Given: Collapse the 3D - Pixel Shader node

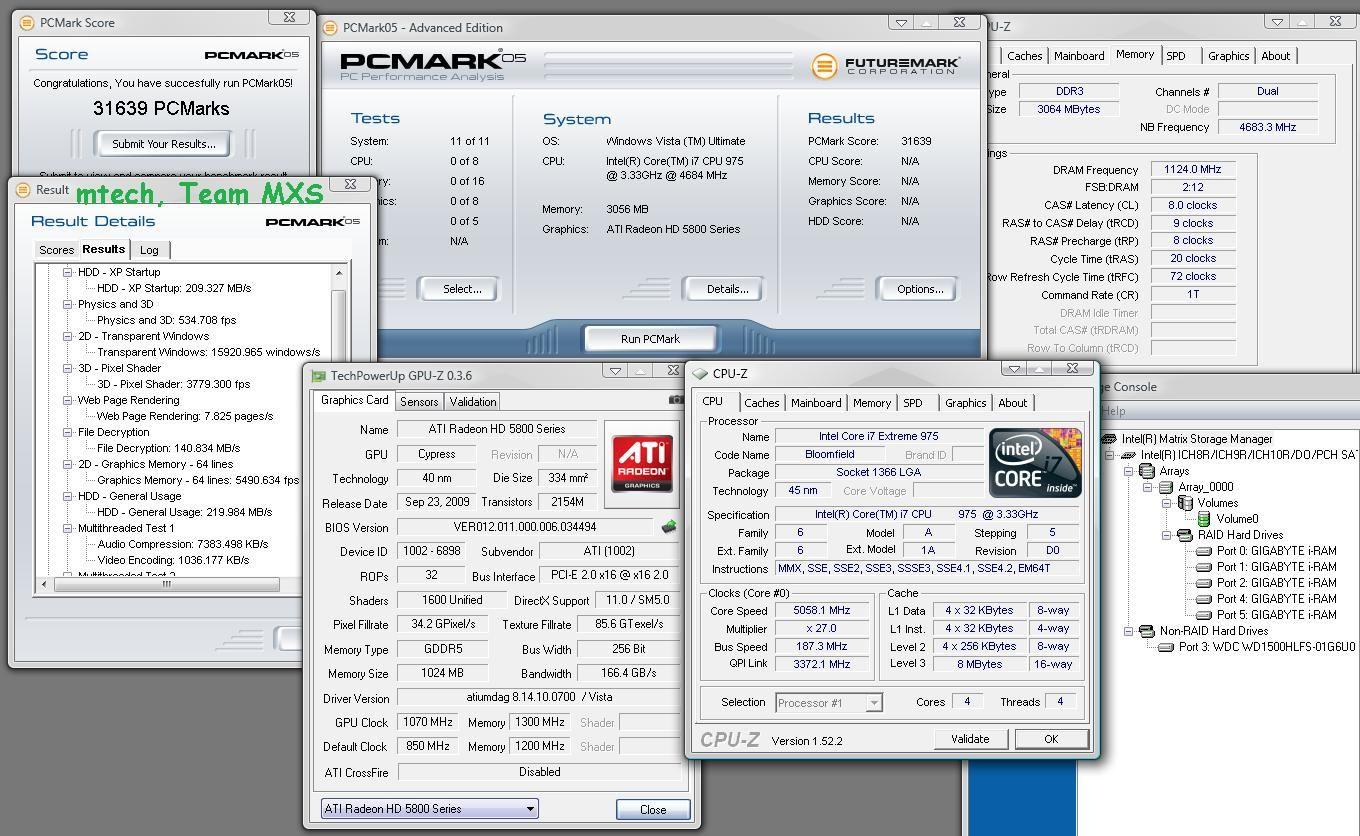Looking at the screenshot, I should [x=68, y=368].
